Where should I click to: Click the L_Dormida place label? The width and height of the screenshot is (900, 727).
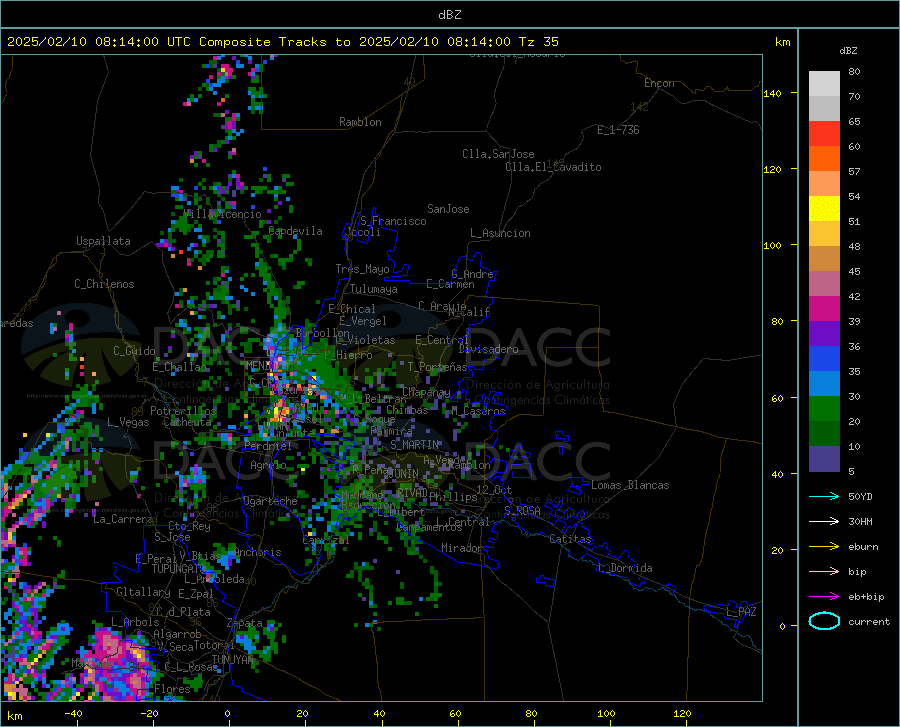tap(624, 568)
